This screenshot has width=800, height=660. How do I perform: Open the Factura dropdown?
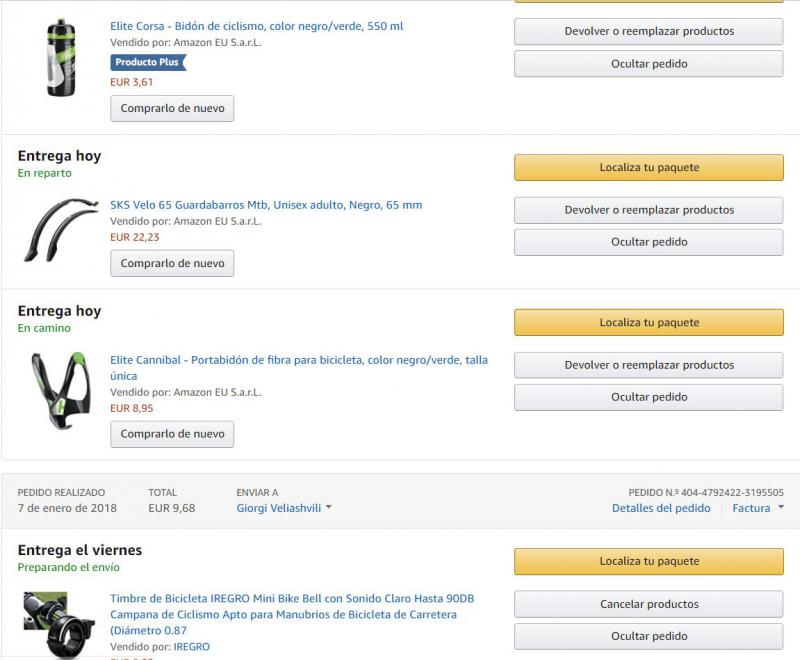[x=758, y=508]
